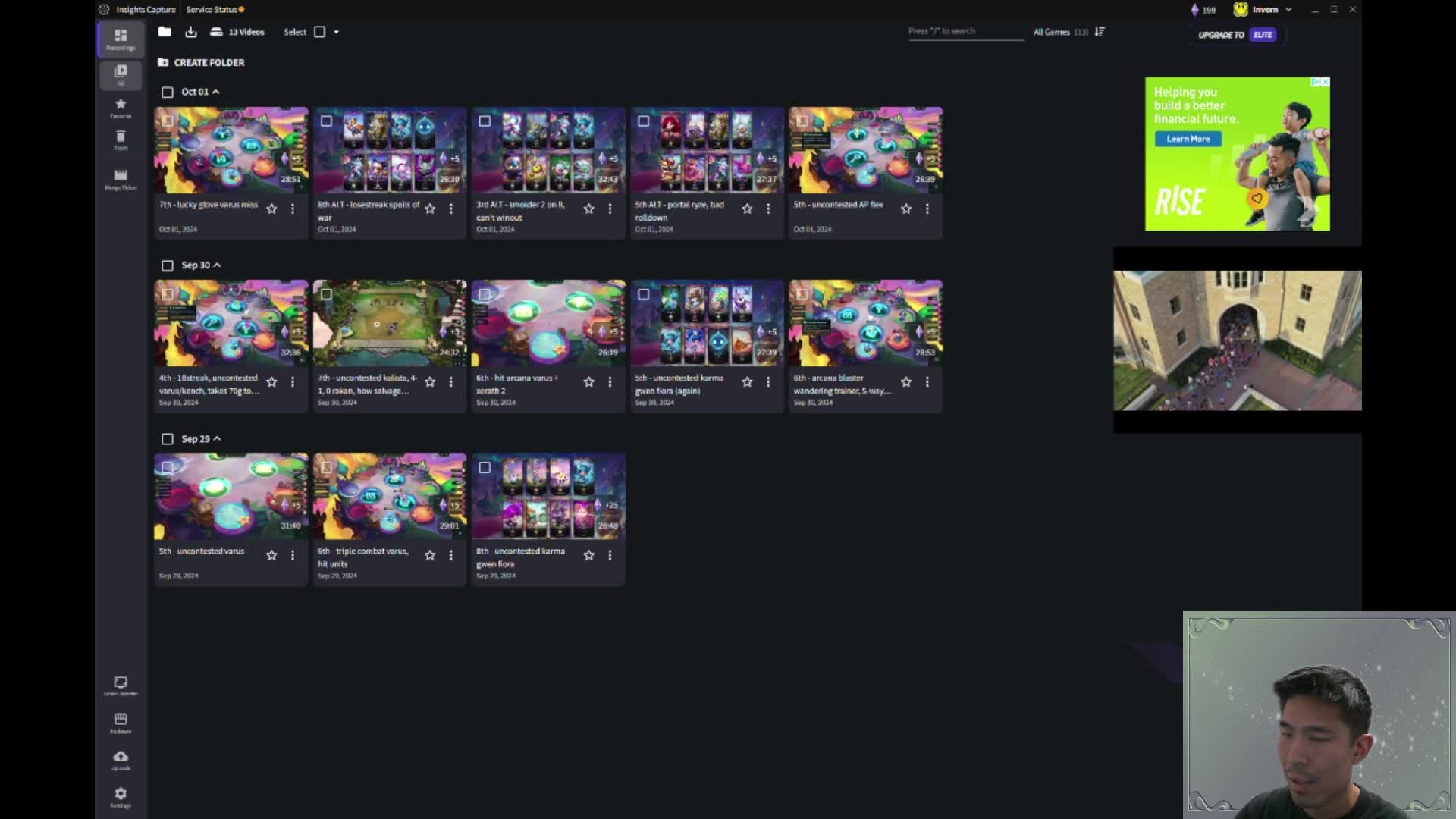
Task: Click CREATE FOLDER
Action: tap(201, 63)
